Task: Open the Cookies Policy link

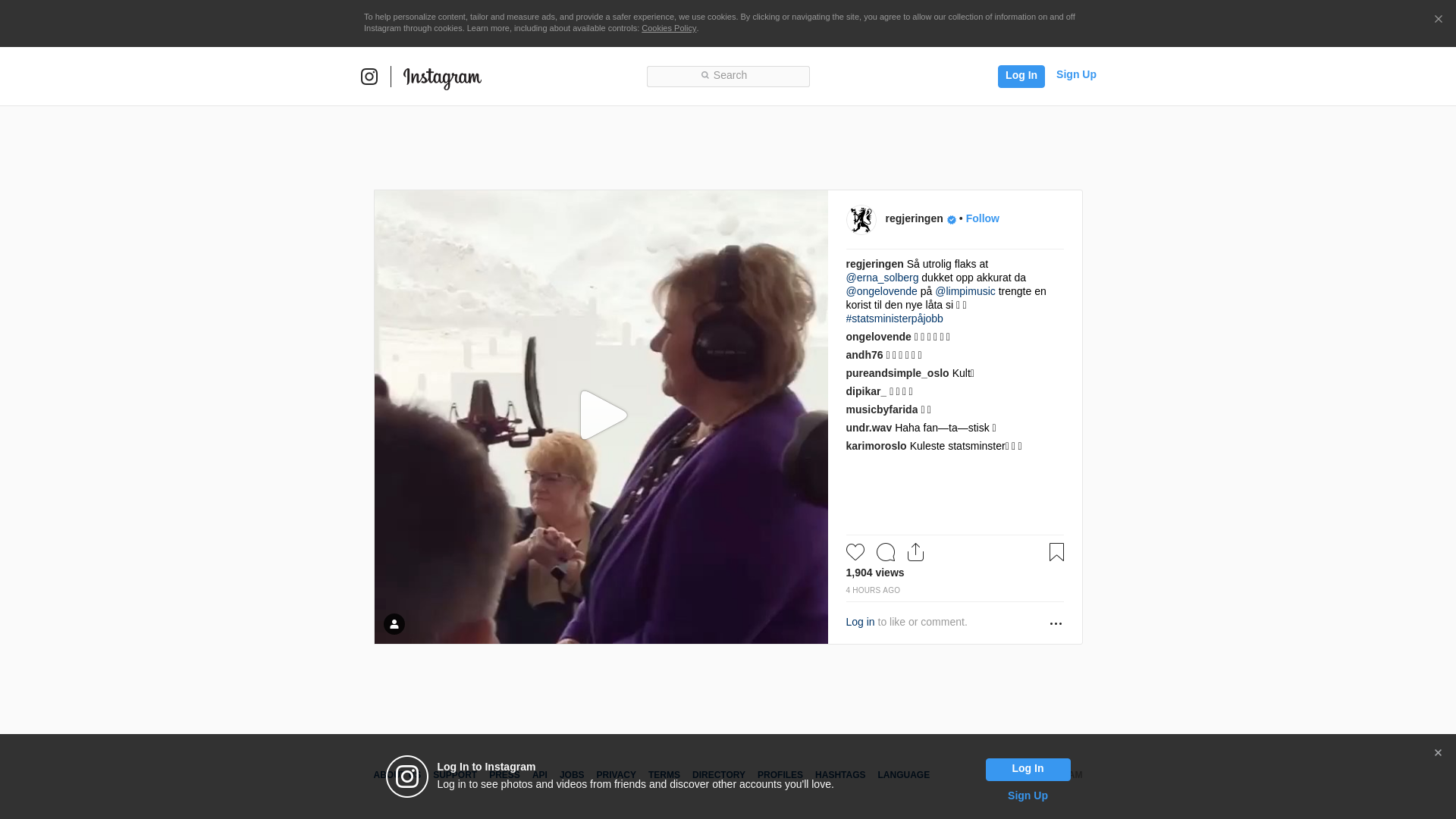Action: tap(669, 28)
